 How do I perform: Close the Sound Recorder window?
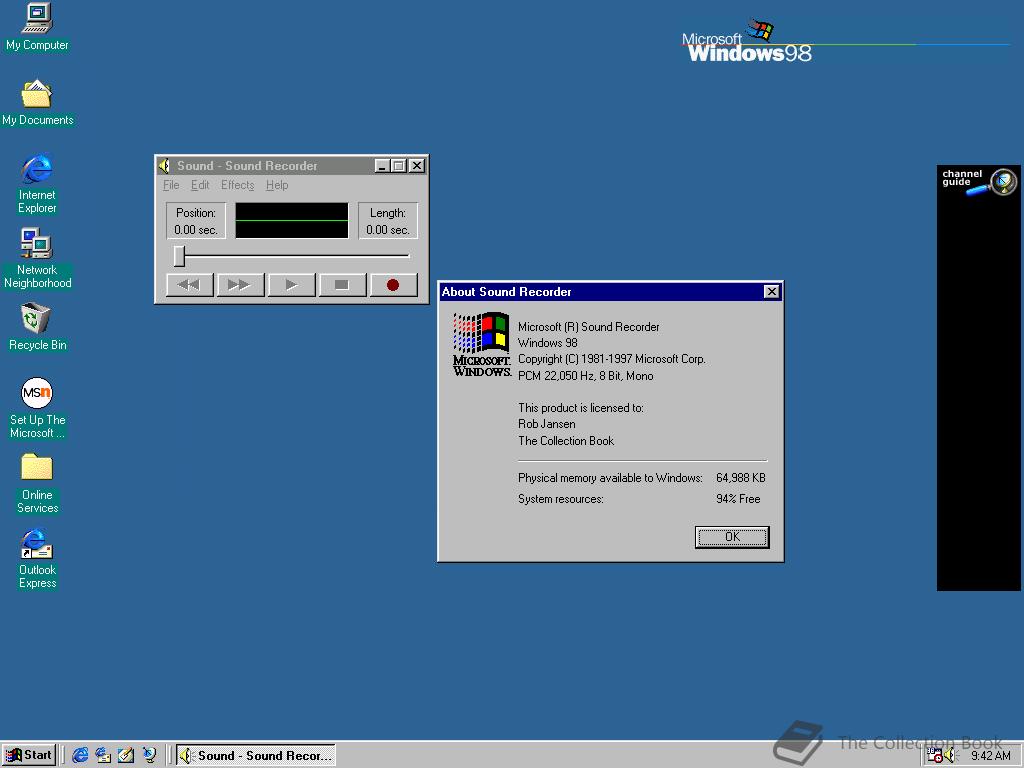pyautogui.click(x=417, y=166)
